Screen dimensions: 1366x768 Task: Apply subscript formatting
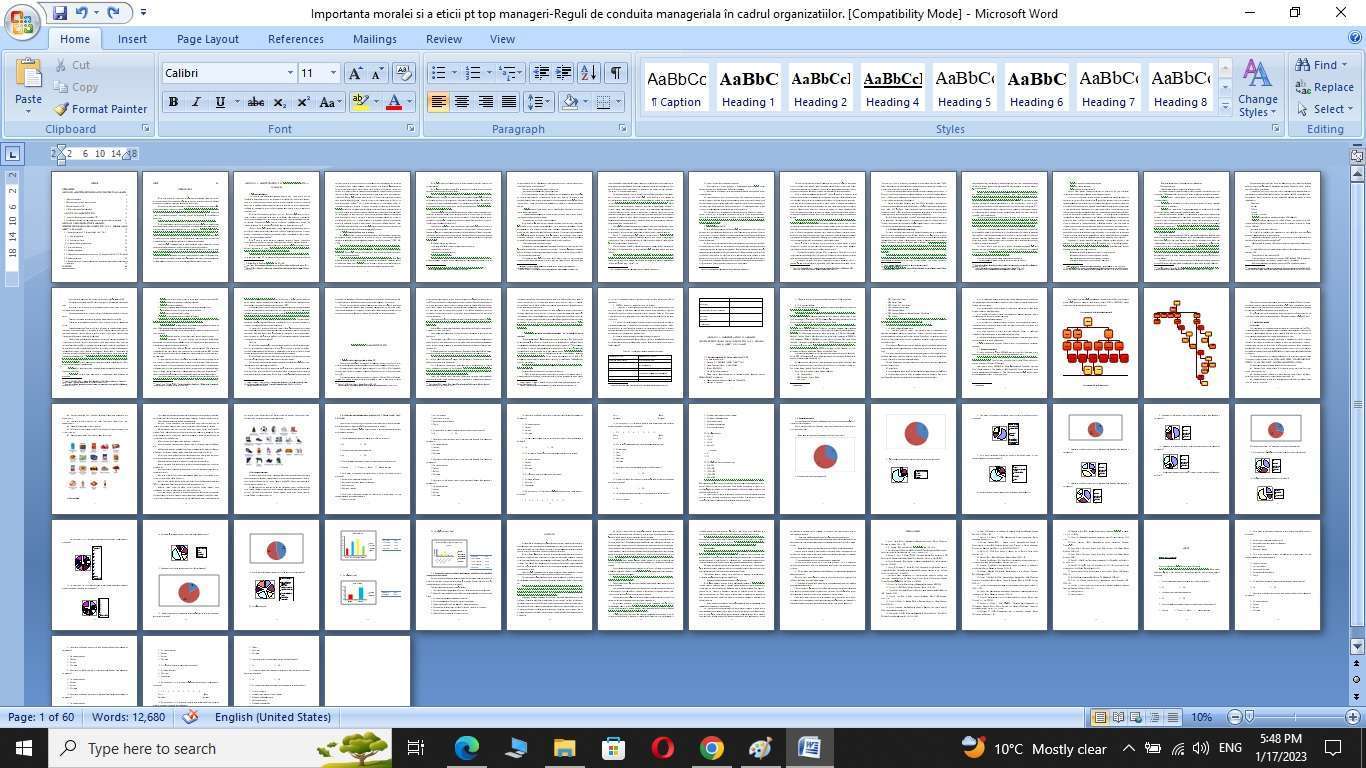tap(280, 102)
